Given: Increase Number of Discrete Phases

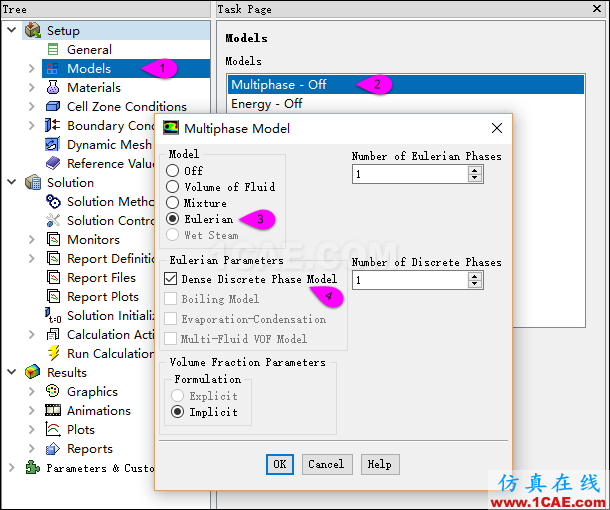Looking at the screenshot, I should click(x=475, y=276).
